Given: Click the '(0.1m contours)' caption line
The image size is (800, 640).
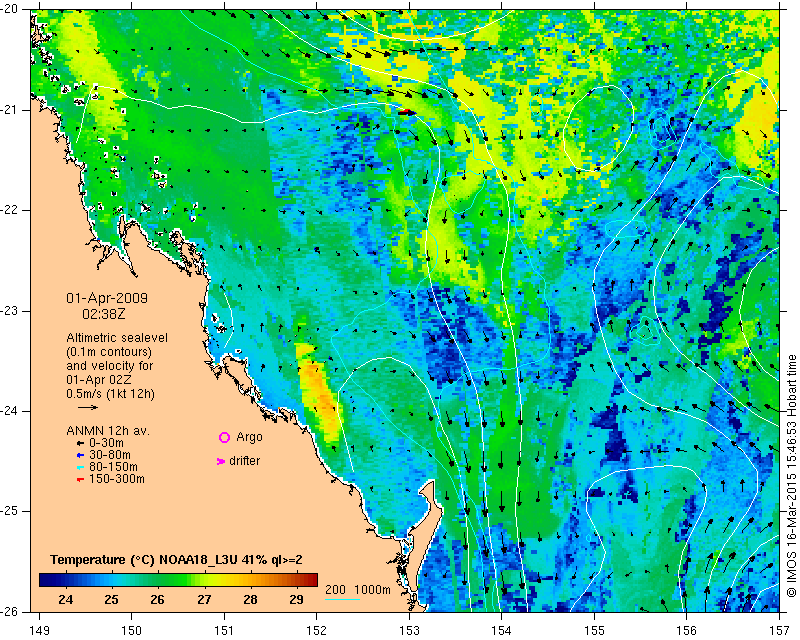Looking at the screenshot, I should click(109, 352).
